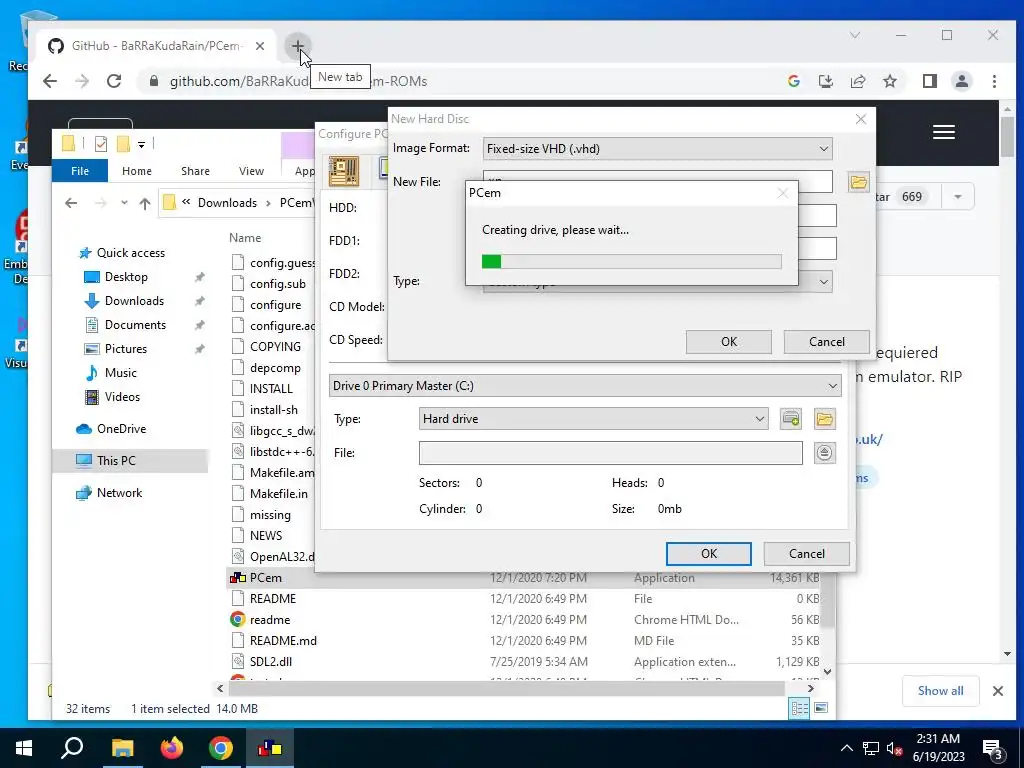Image resolution: width=1024 pixels, height=768 pixels.
Task: Select Desktop in navigation pane
Action: pos(125,277)
